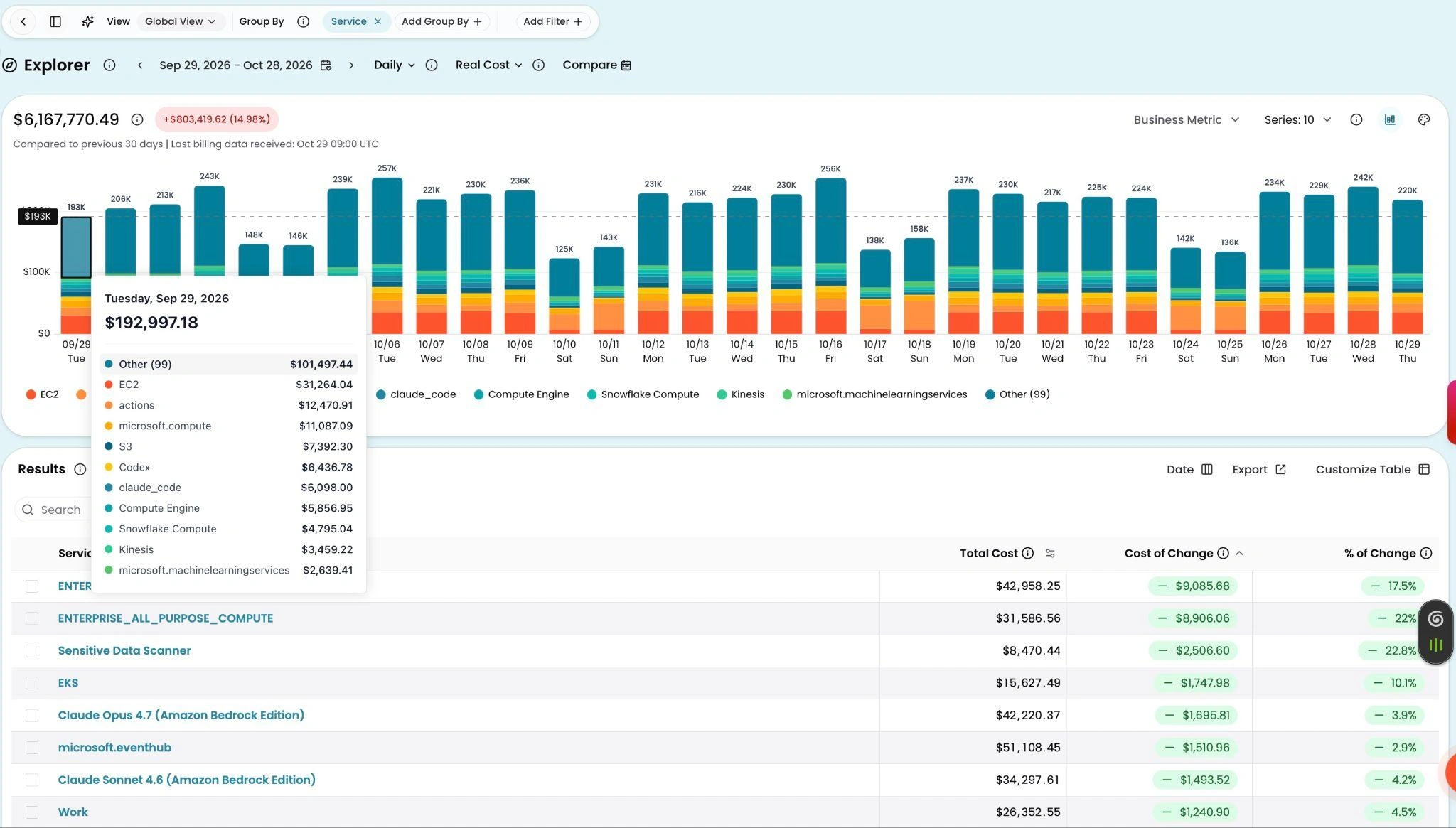Click Cost of Change info icon
The width and height of the screenshot is (1456, 828).
pyautogui.click(x=1223, y=553)
